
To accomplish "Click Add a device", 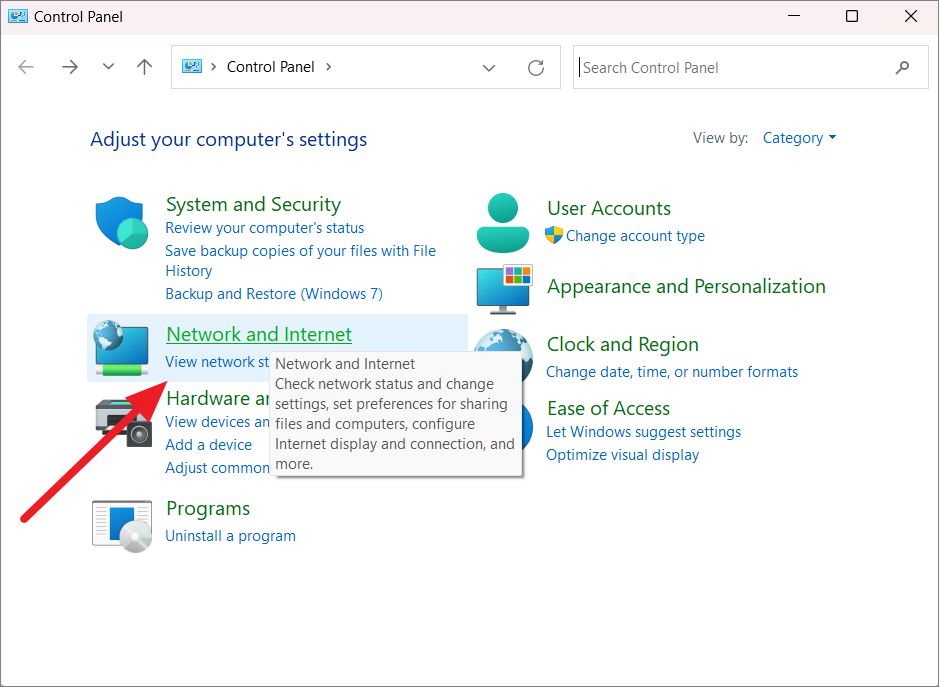I will 208,445.
